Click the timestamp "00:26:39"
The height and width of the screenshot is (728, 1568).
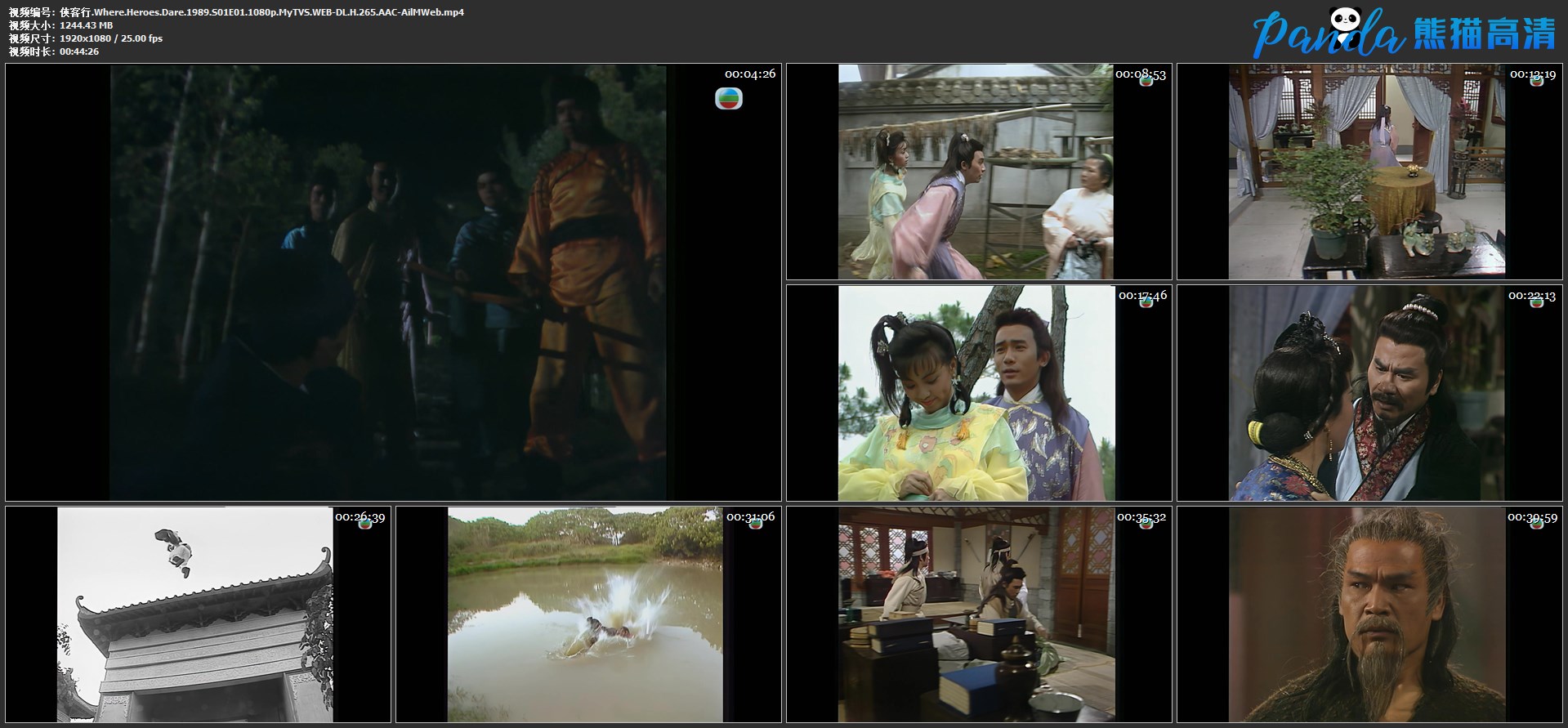click(x=360, y=517)
